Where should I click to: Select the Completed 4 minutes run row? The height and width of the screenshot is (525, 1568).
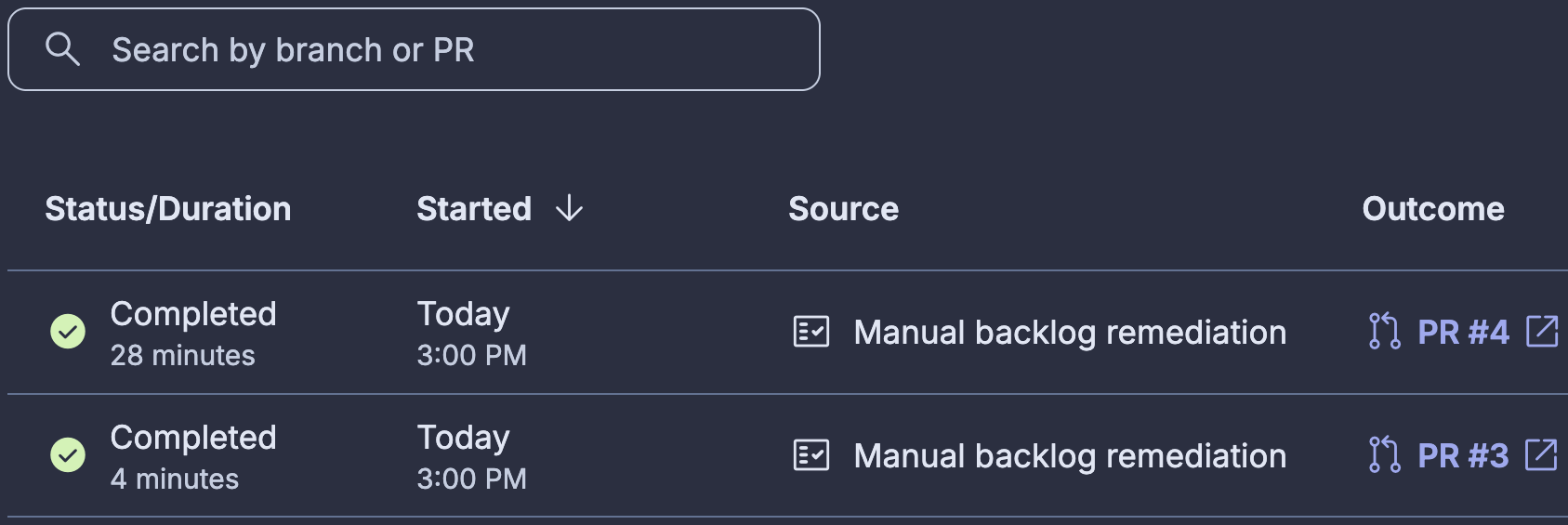[787, 456]
